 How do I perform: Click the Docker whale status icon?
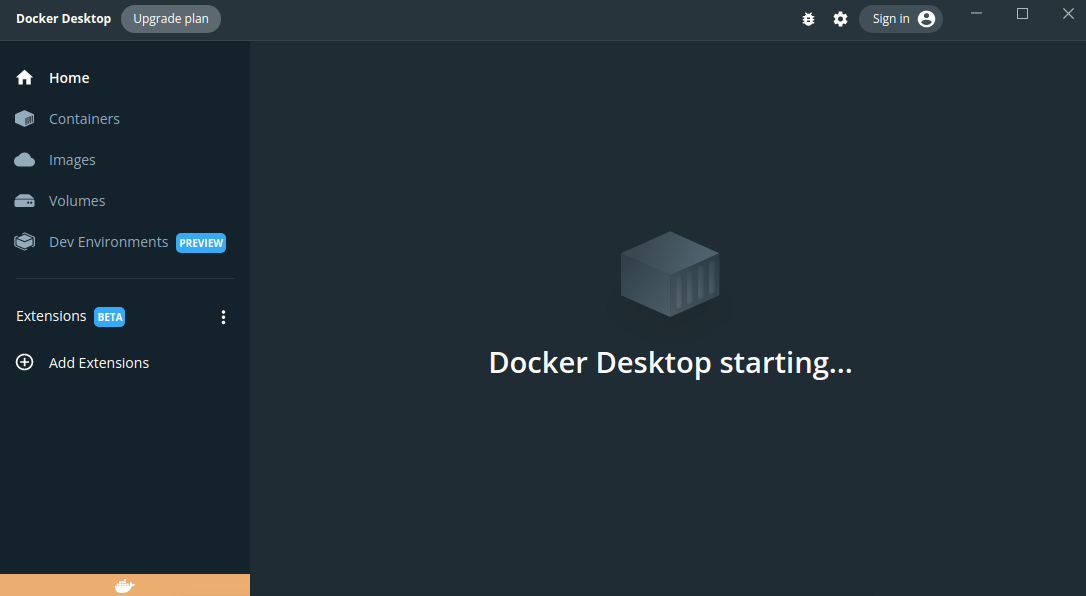(125, 586)
